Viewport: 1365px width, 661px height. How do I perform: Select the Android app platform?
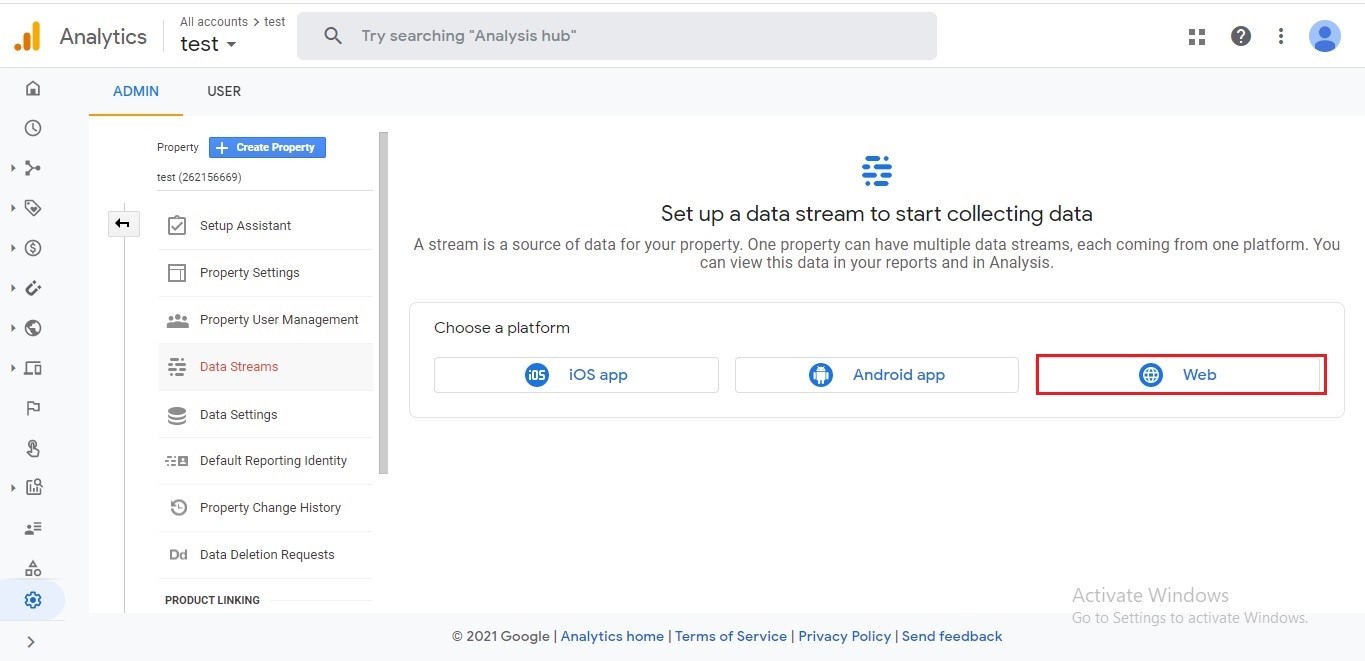tap(877, 375)
